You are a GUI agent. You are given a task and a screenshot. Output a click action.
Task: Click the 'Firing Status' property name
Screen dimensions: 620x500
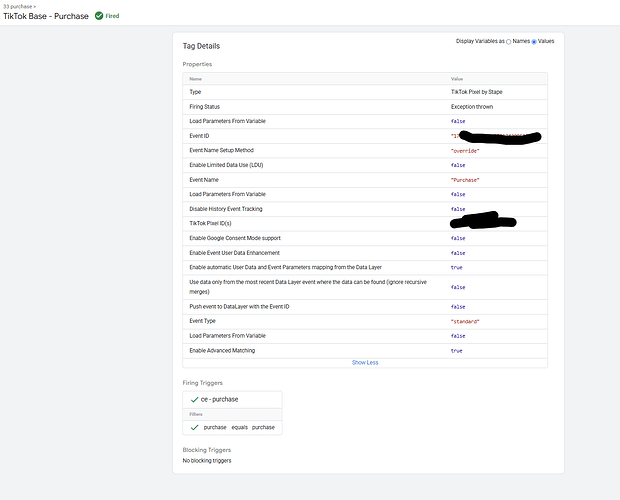tap(204, 107)
